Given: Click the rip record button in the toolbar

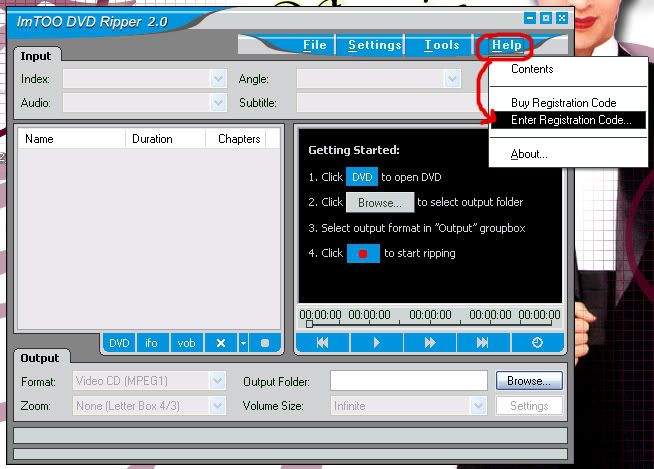Looking at the screenshot, I should click(x=265, y=343).
